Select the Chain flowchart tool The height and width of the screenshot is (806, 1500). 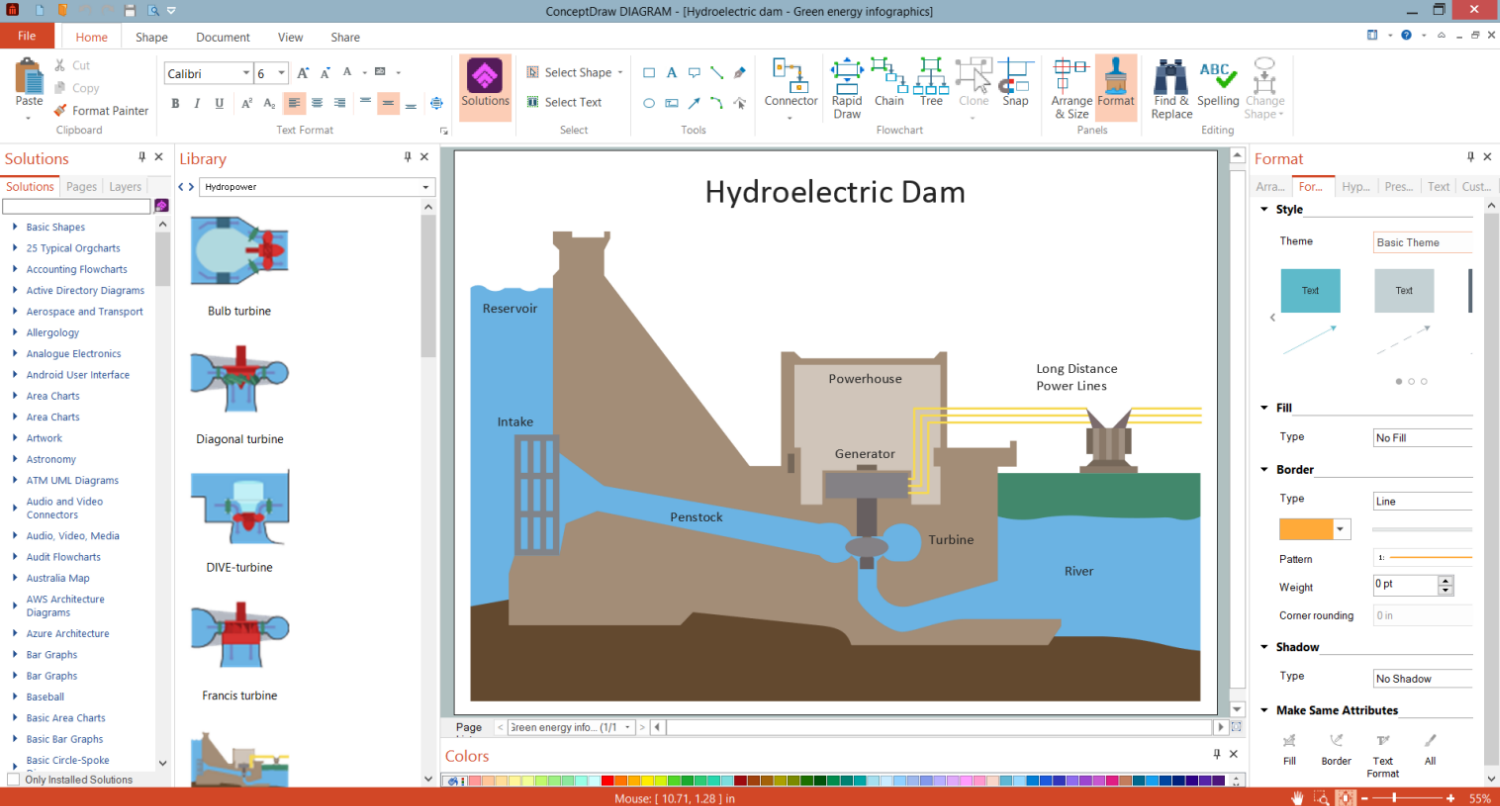(889, 82)
